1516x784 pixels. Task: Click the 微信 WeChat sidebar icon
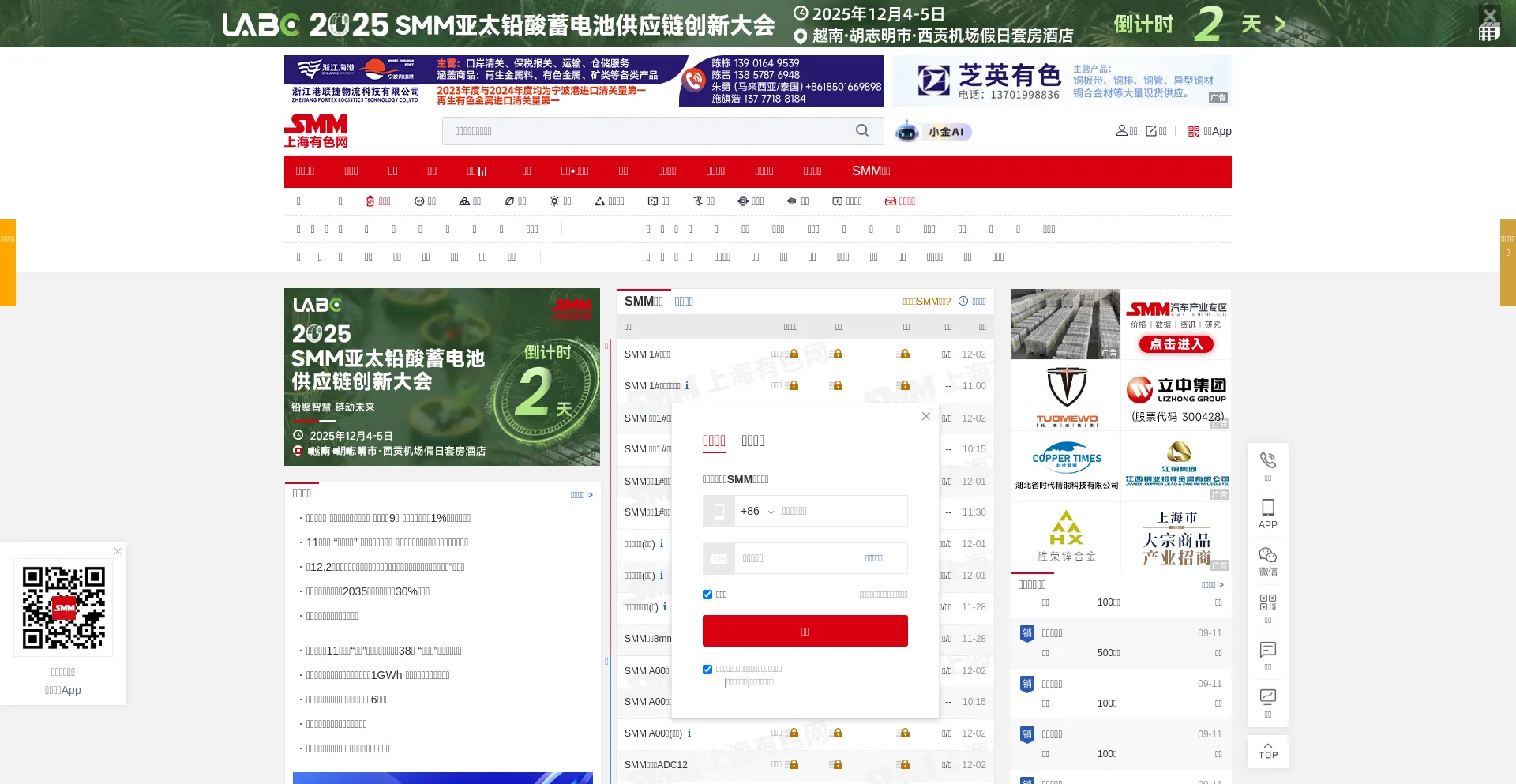[1267, 561]
